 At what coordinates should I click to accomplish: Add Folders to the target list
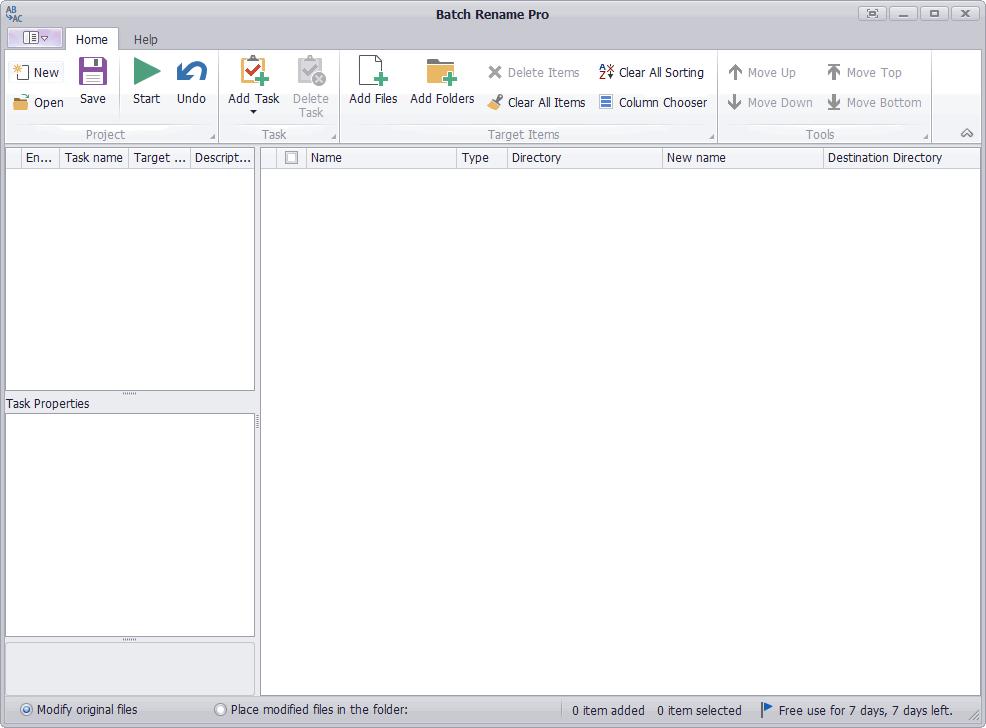click(x=442, y=80)
